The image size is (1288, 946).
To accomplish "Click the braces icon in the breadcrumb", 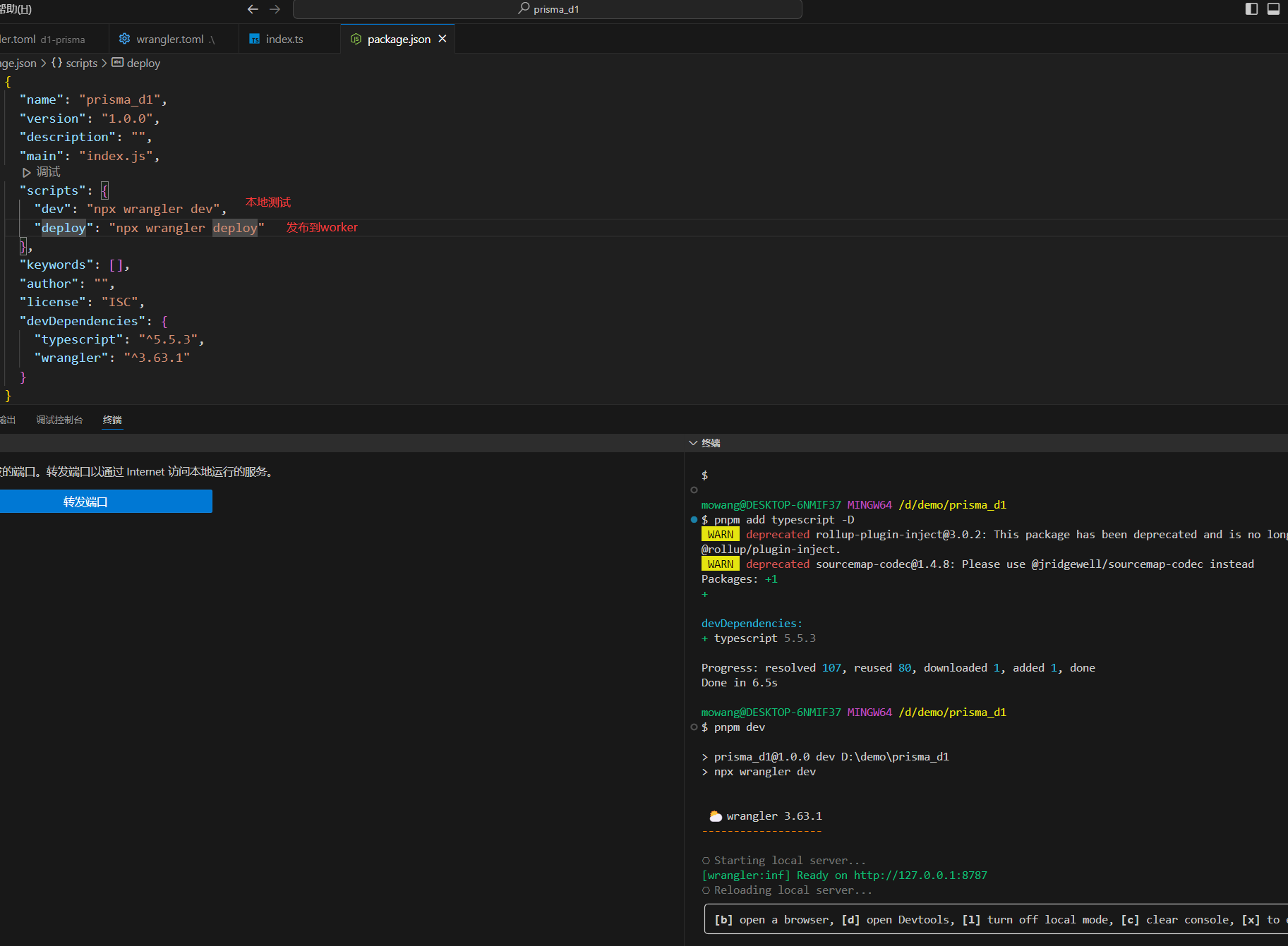I will coord(57,63).
